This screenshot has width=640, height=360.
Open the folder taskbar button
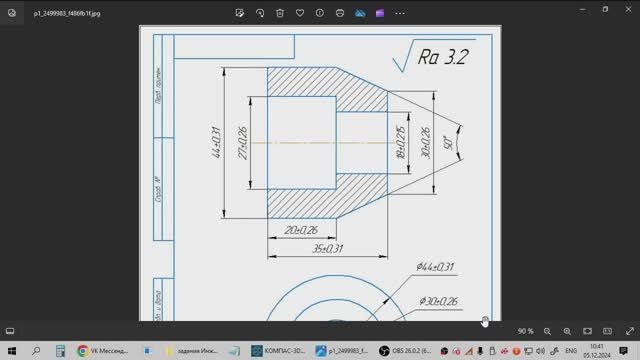click(191, 351)
